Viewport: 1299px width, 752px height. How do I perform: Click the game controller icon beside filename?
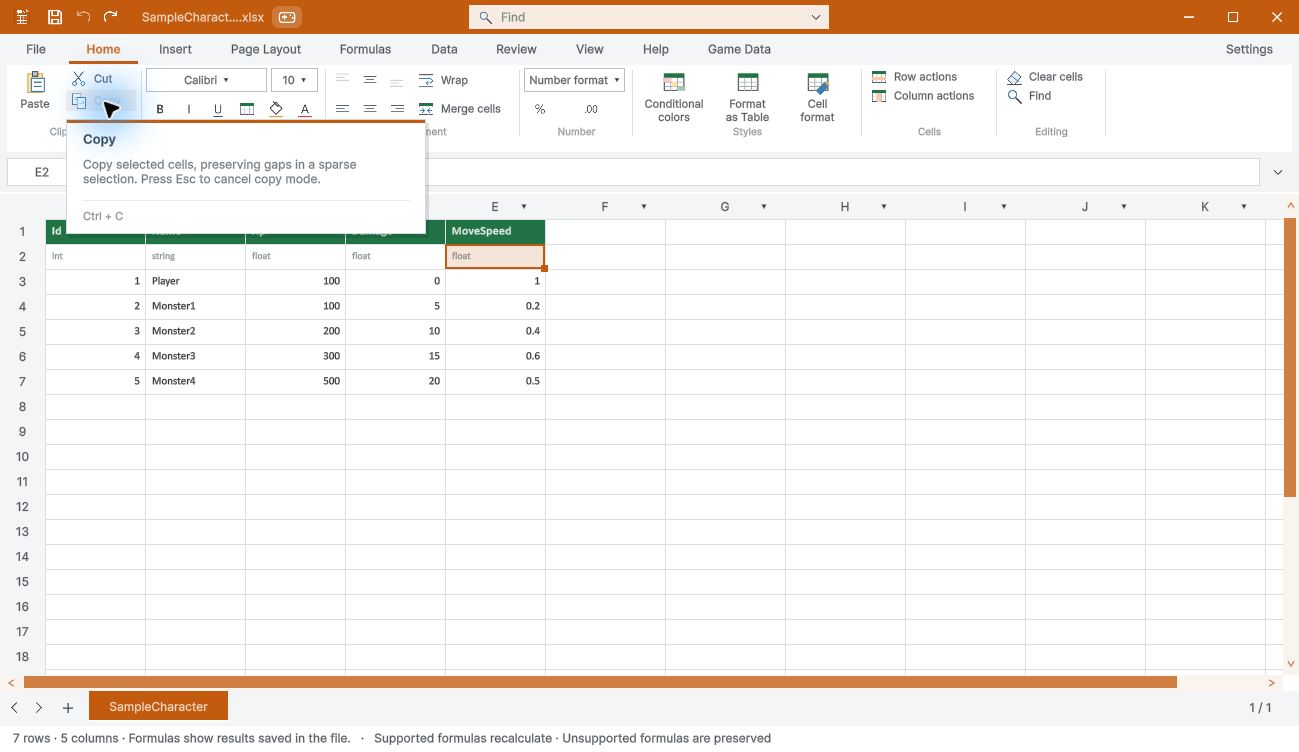point(287,17)
